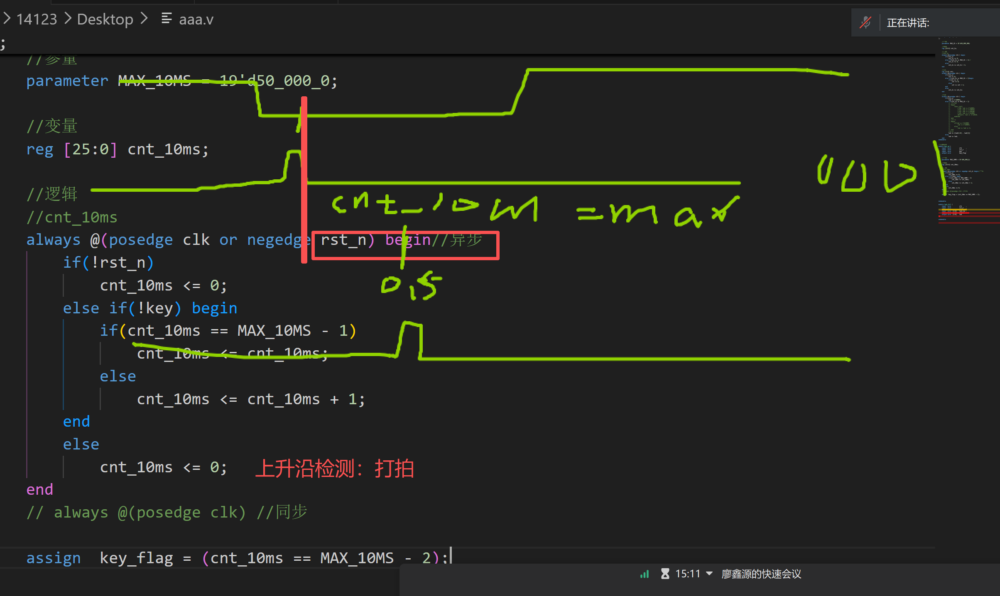The image size is (1000, 596).
Task: Click the file icon beside aaa.v
Action: (x=166, y=19)
